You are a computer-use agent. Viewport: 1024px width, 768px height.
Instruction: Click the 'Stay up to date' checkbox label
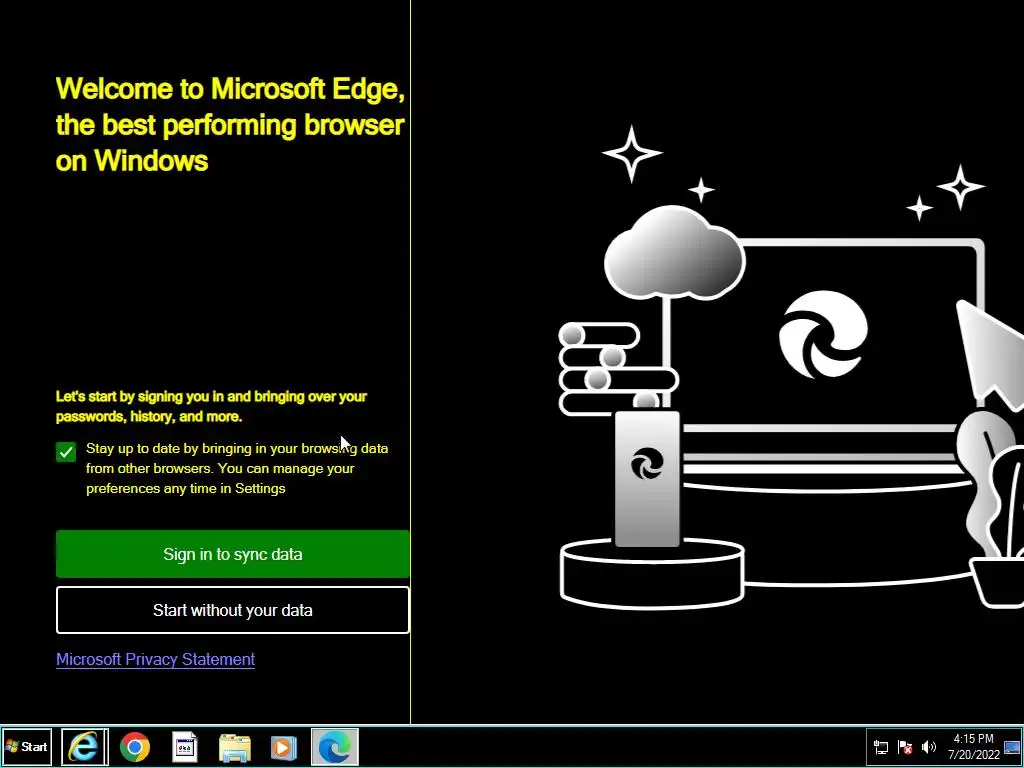(237, 468)
